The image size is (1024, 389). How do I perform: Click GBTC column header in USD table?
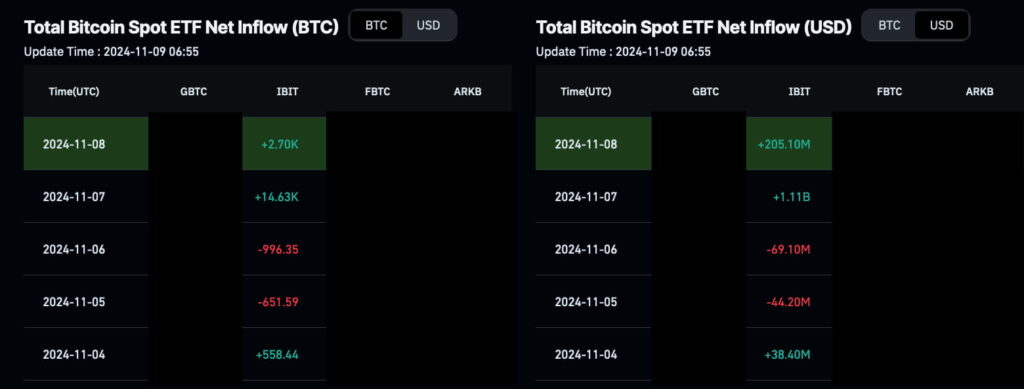tap(705, 91)
